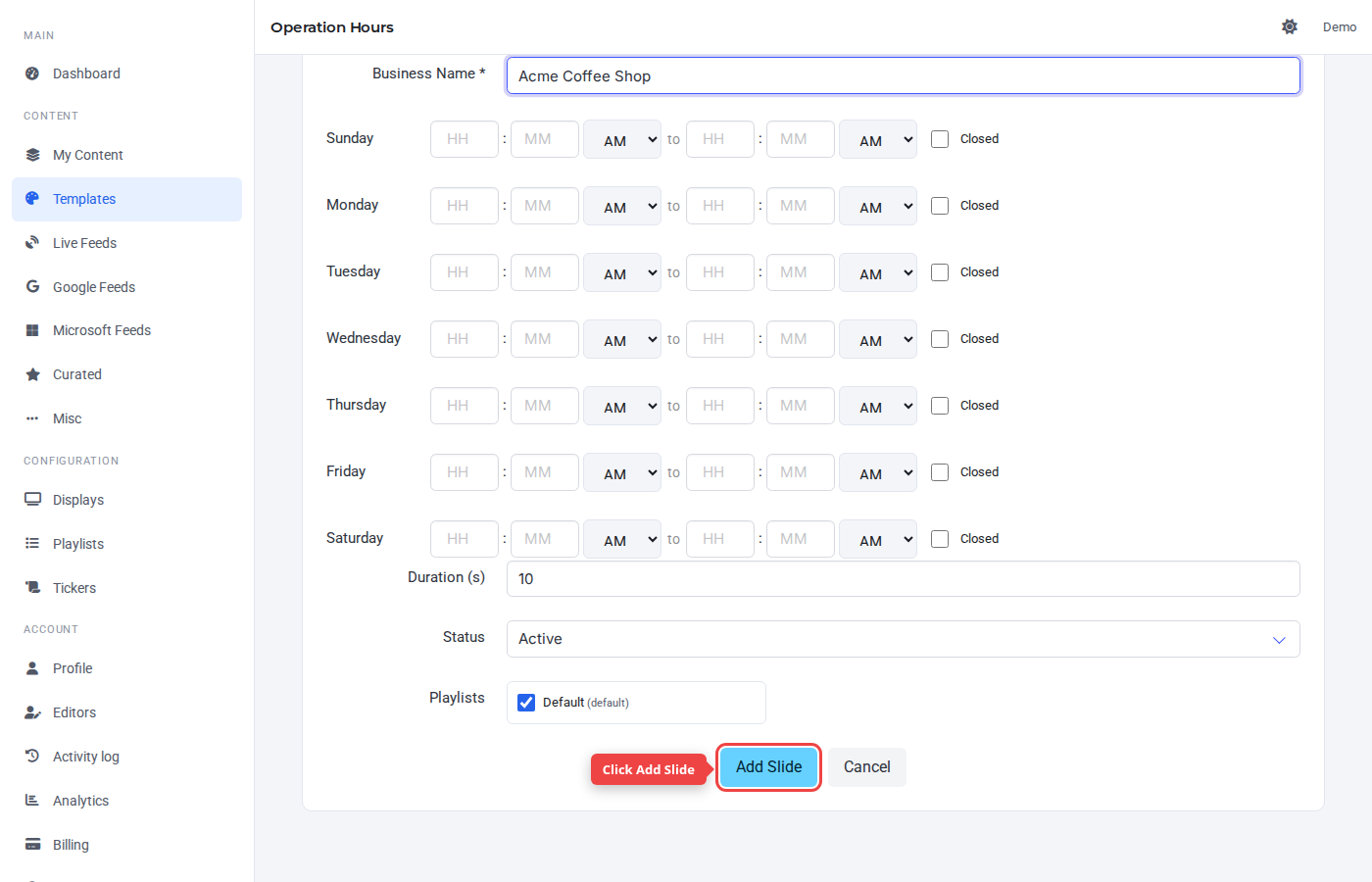This screenshot has width=1372, height=882.
Task: Open Monday opening AM/PM dropdown
Action: coord(622,206)
